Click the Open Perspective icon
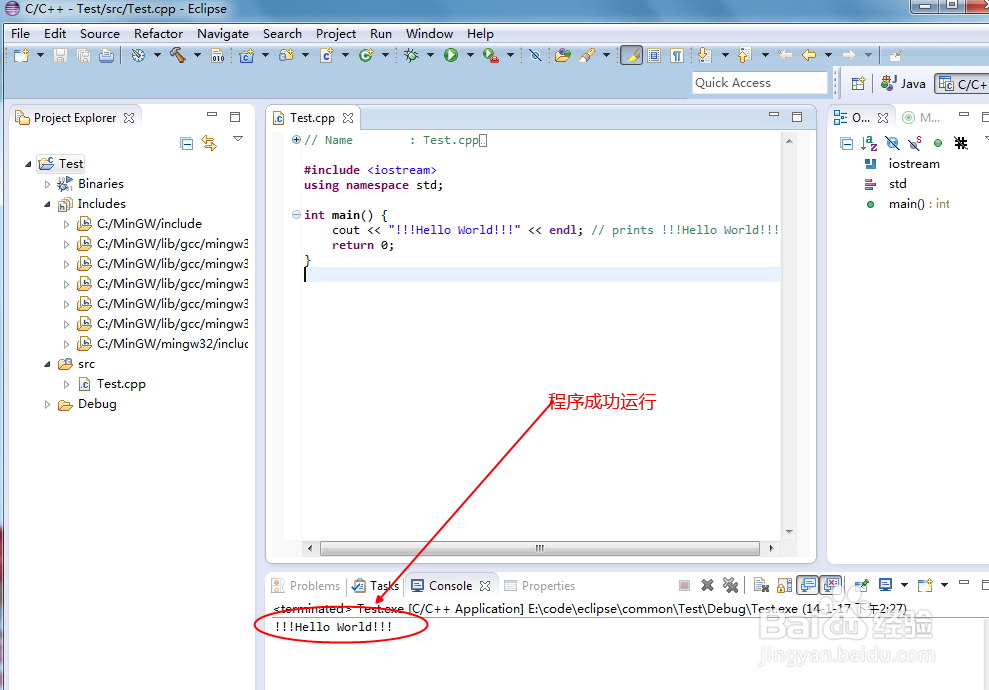Viewport: 989px width, 690px height. tap(858, 83)
